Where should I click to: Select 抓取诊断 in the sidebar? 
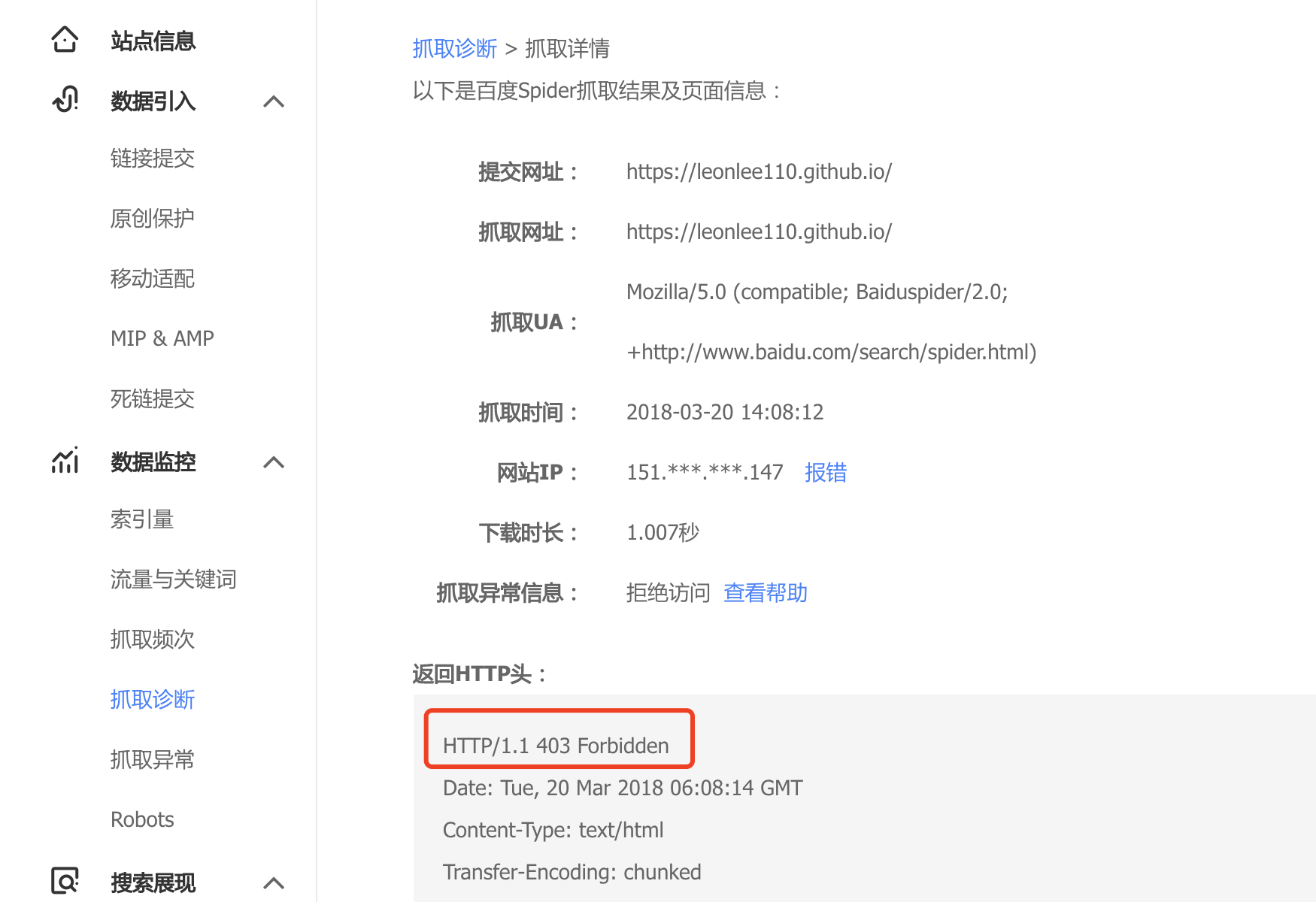[153, 699]
